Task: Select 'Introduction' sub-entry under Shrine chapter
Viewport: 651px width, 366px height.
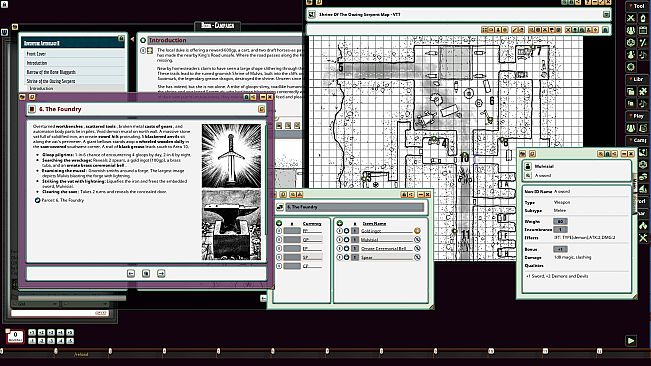Action: 41,88
